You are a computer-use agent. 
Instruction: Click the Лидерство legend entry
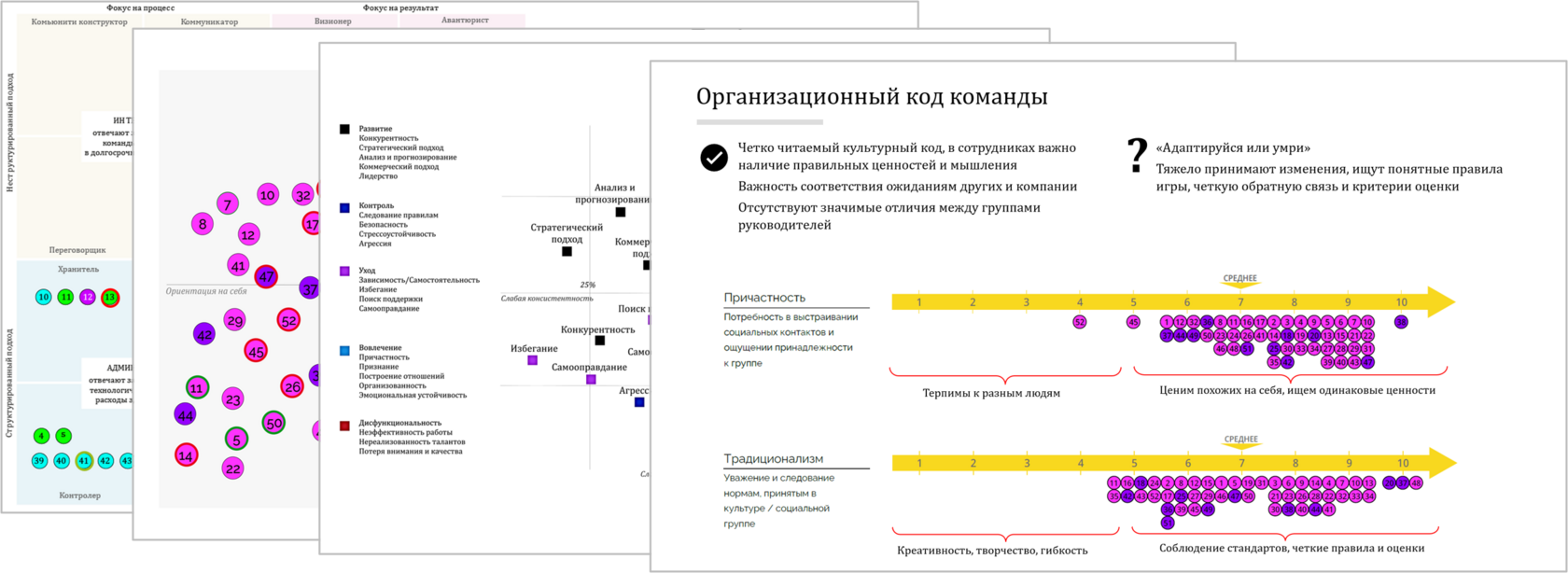tap(378, 176)
